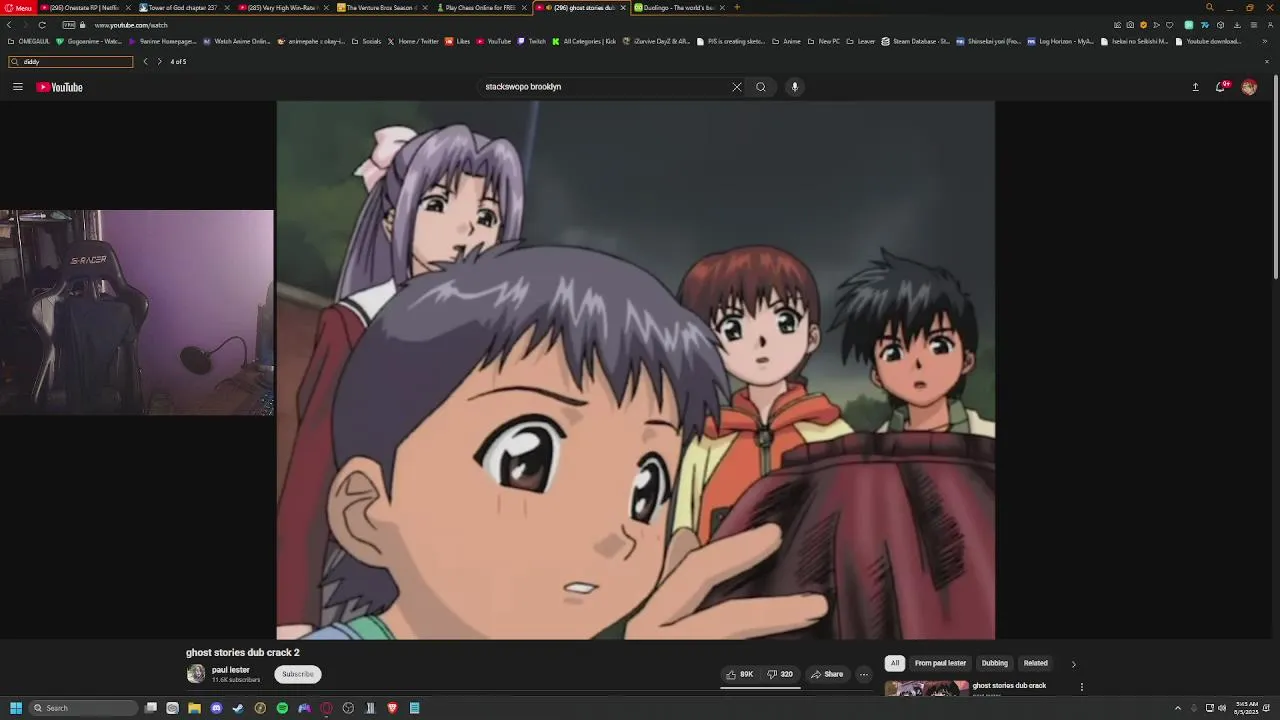The width and height of the screenshot is (1280, 720).
Task: Open the YouTube account avatar menu
Action: (1249, 87)
